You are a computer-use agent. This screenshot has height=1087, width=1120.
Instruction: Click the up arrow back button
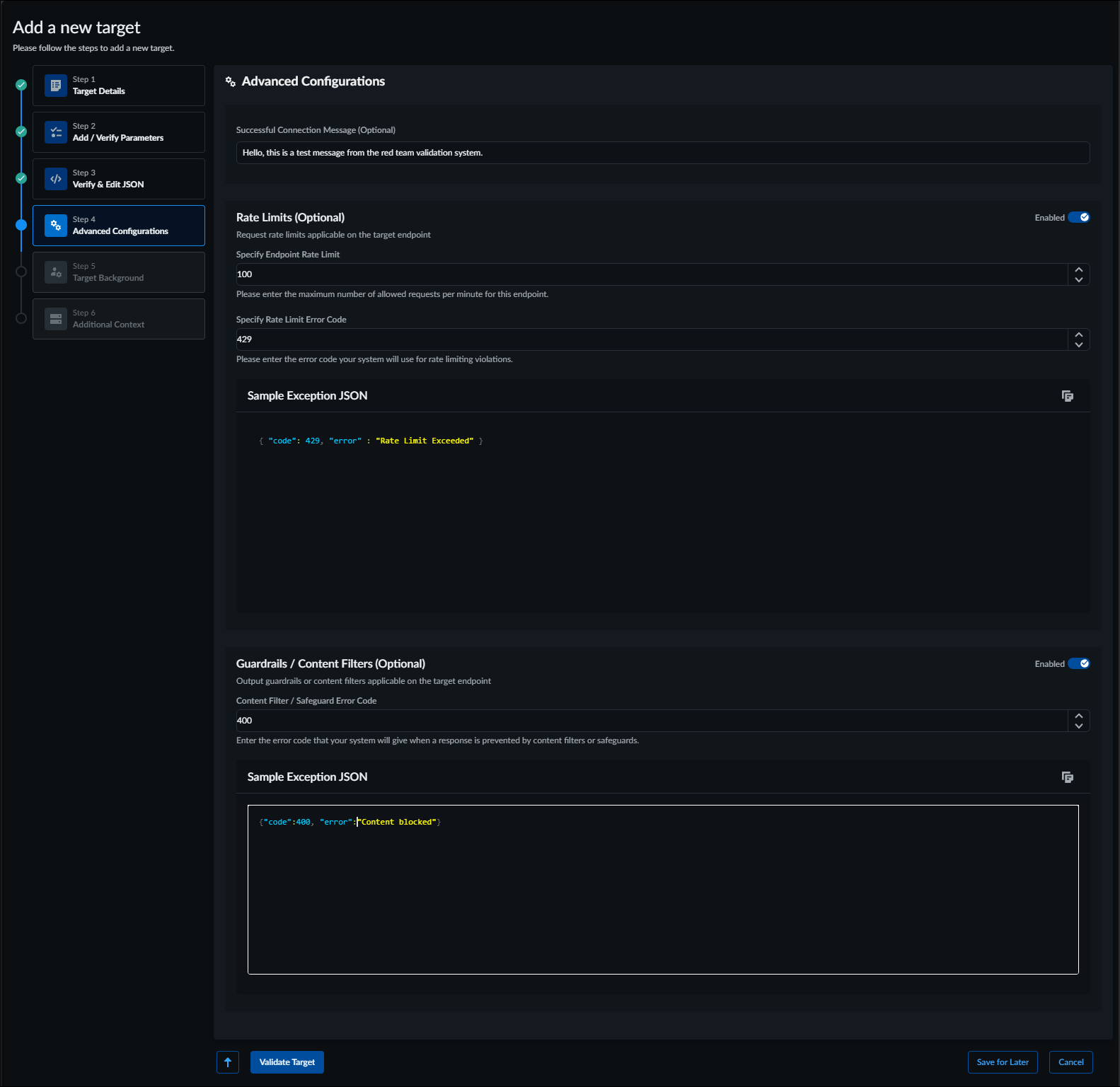coord(228,1062)
